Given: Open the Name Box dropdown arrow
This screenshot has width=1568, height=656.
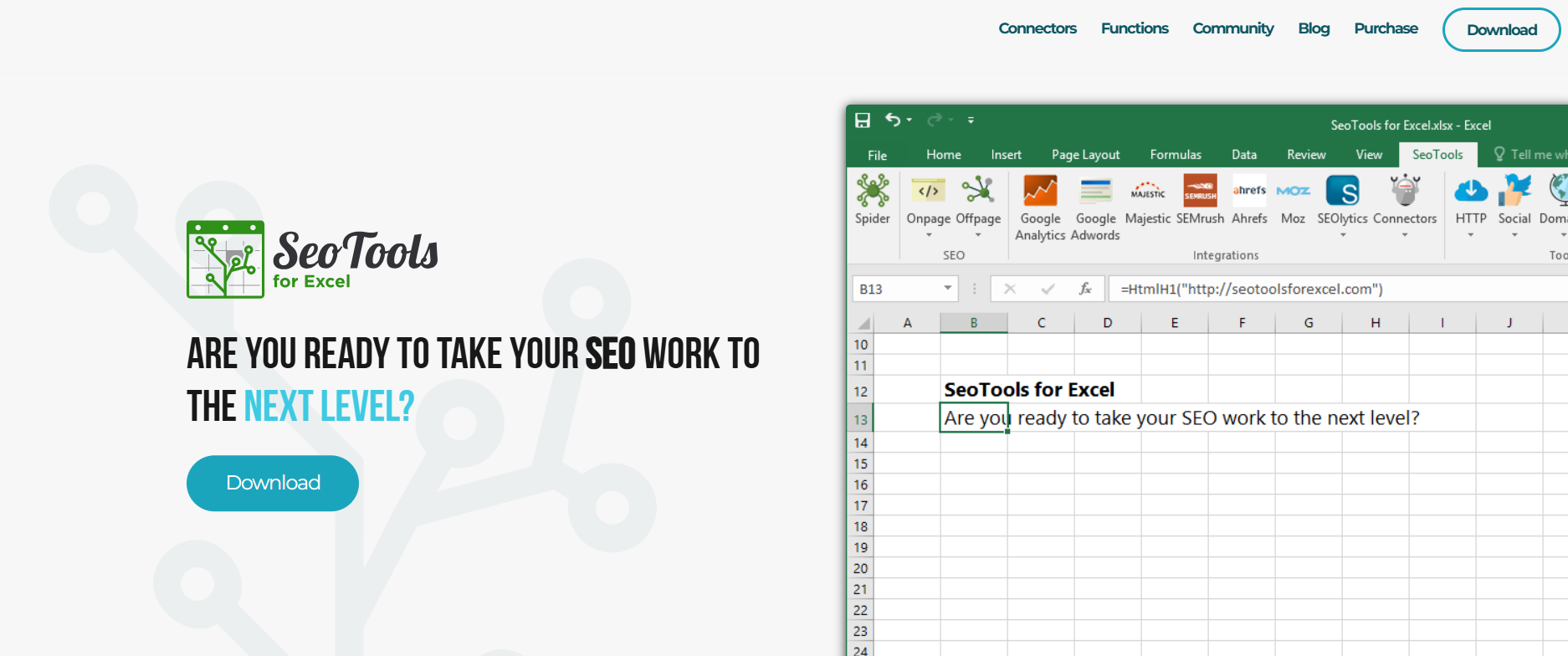Looking at the screenshot, I should point(947,288).
